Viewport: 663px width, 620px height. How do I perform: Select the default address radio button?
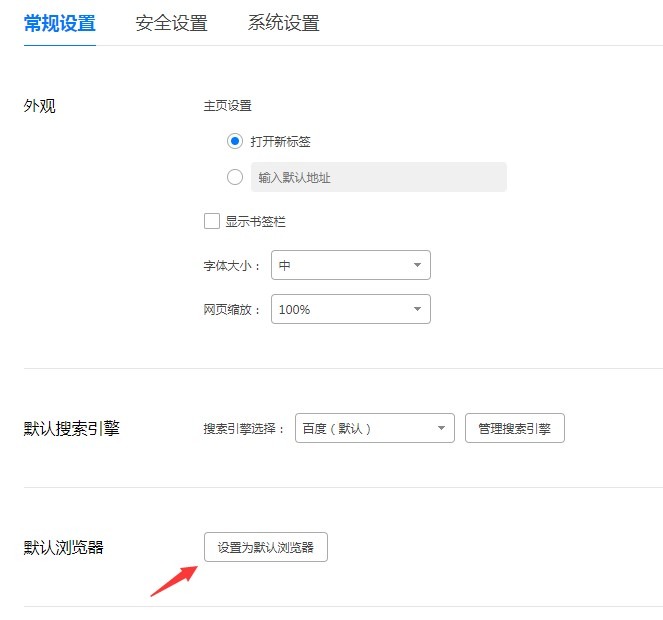tap(235, 177)
